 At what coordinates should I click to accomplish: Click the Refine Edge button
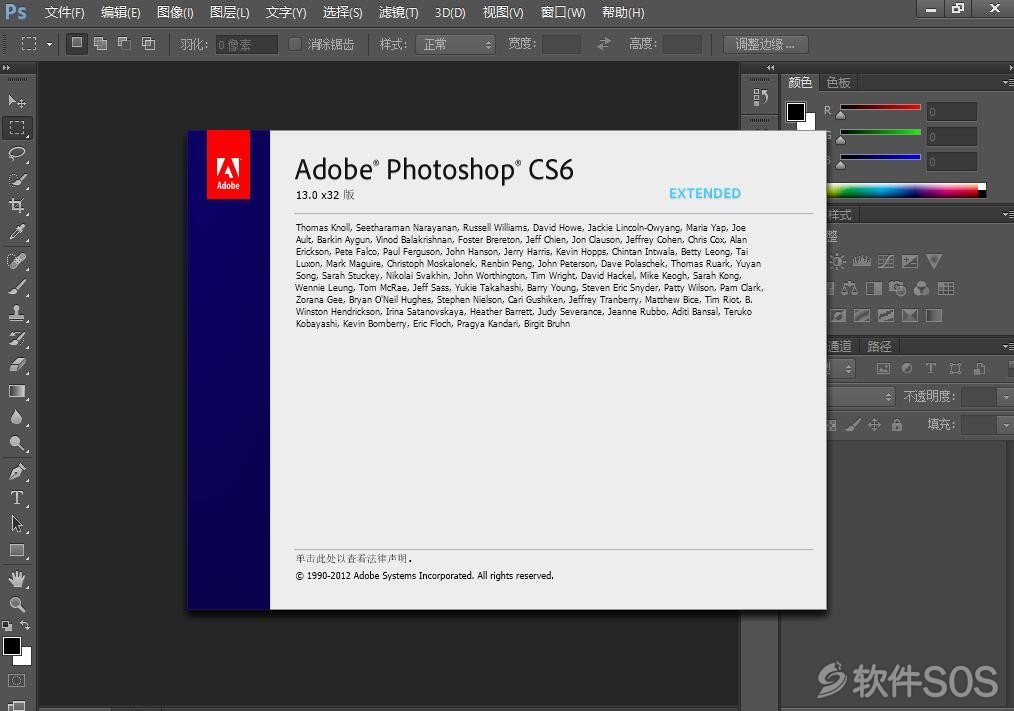click(x=765, y=44)
